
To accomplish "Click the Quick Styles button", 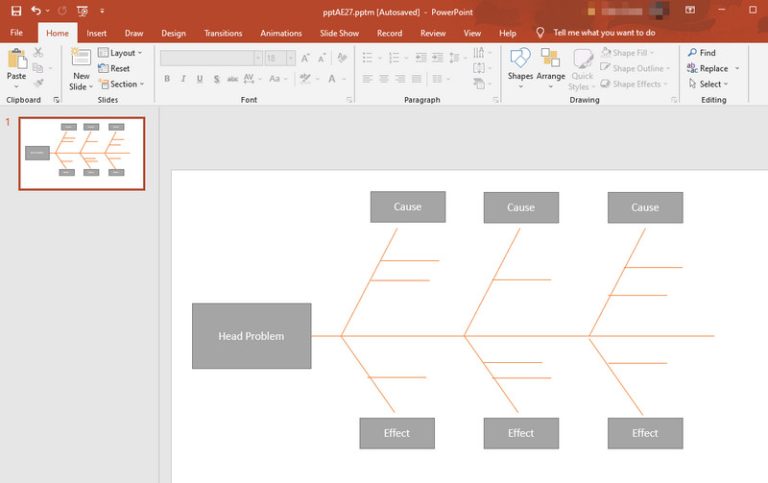I will pyautogui.click(x=582, y=69).
